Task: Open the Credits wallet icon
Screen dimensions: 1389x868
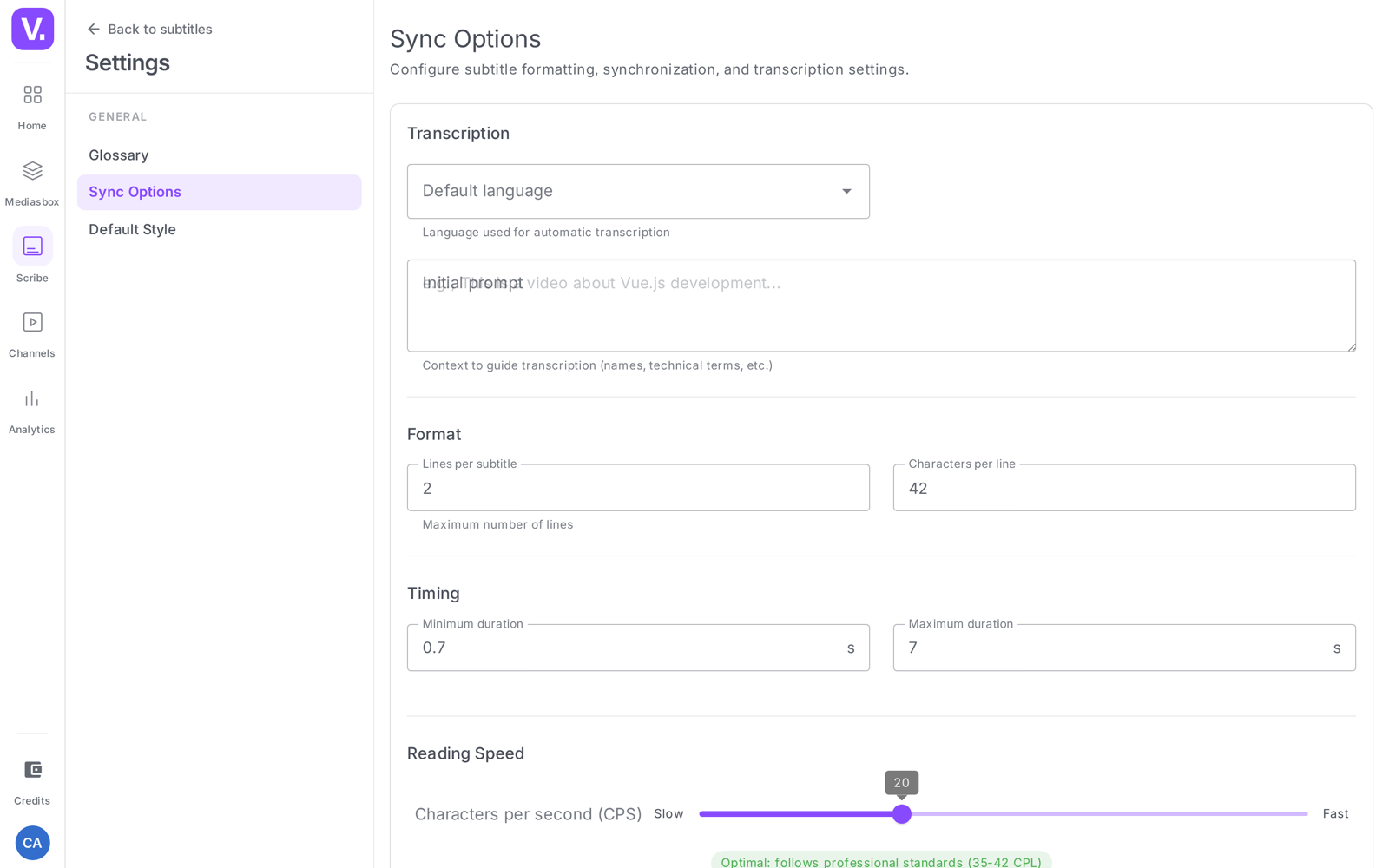Action: [32, 770]
